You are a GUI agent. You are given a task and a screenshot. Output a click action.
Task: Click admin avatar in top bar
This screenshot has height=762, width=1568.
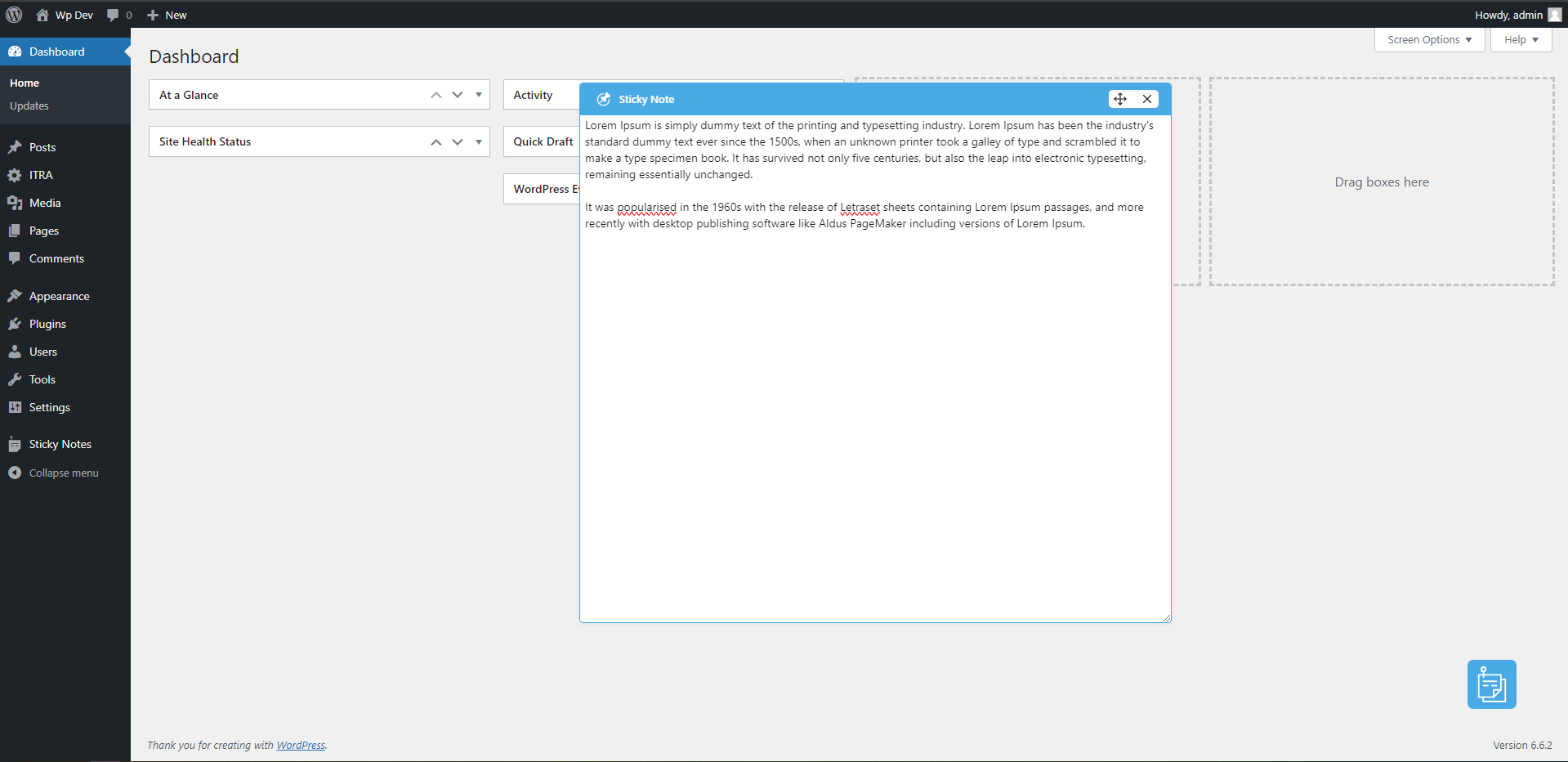(1555, 15)
